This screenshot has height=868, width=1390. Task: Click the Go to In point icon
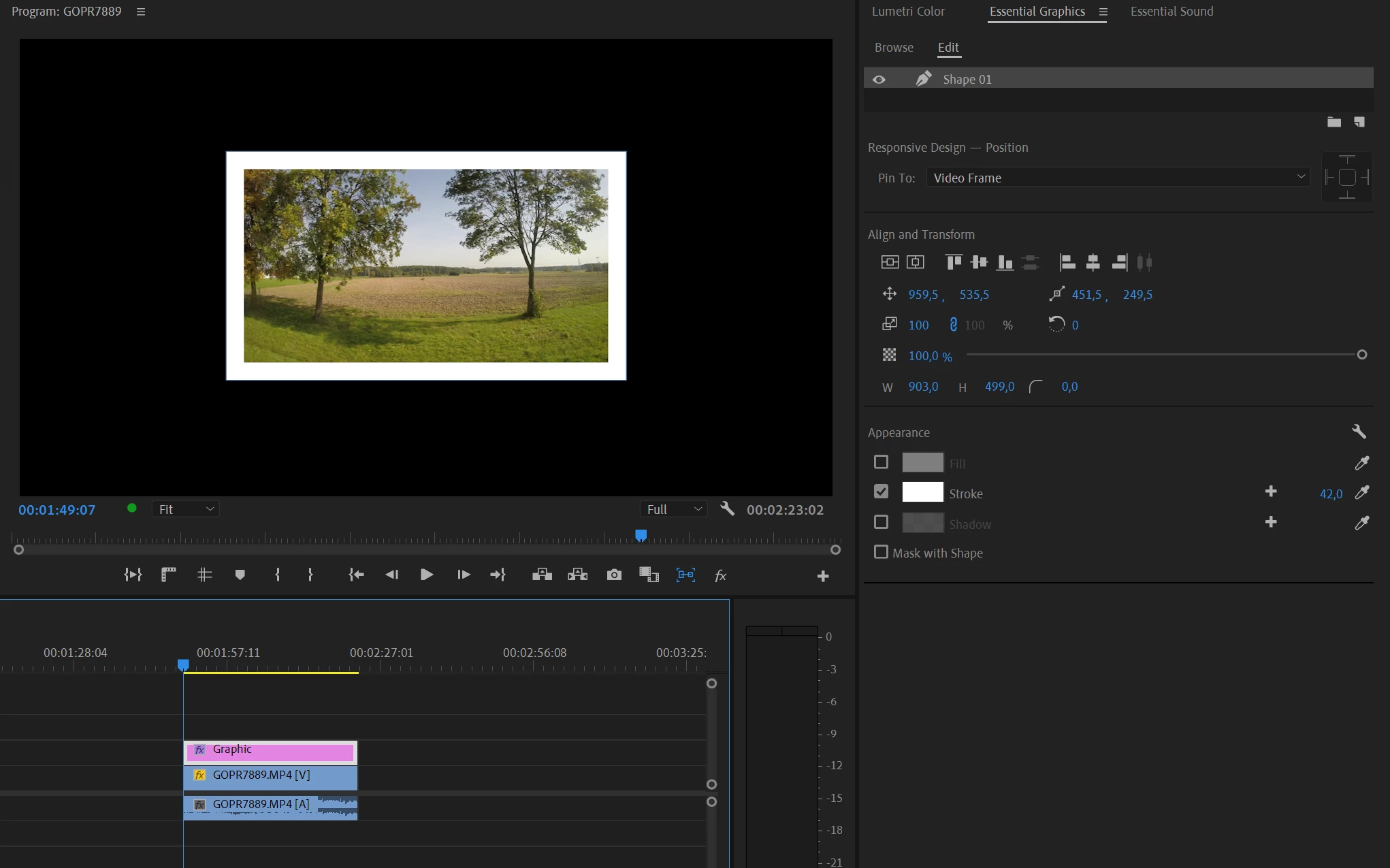click(356, 575)
